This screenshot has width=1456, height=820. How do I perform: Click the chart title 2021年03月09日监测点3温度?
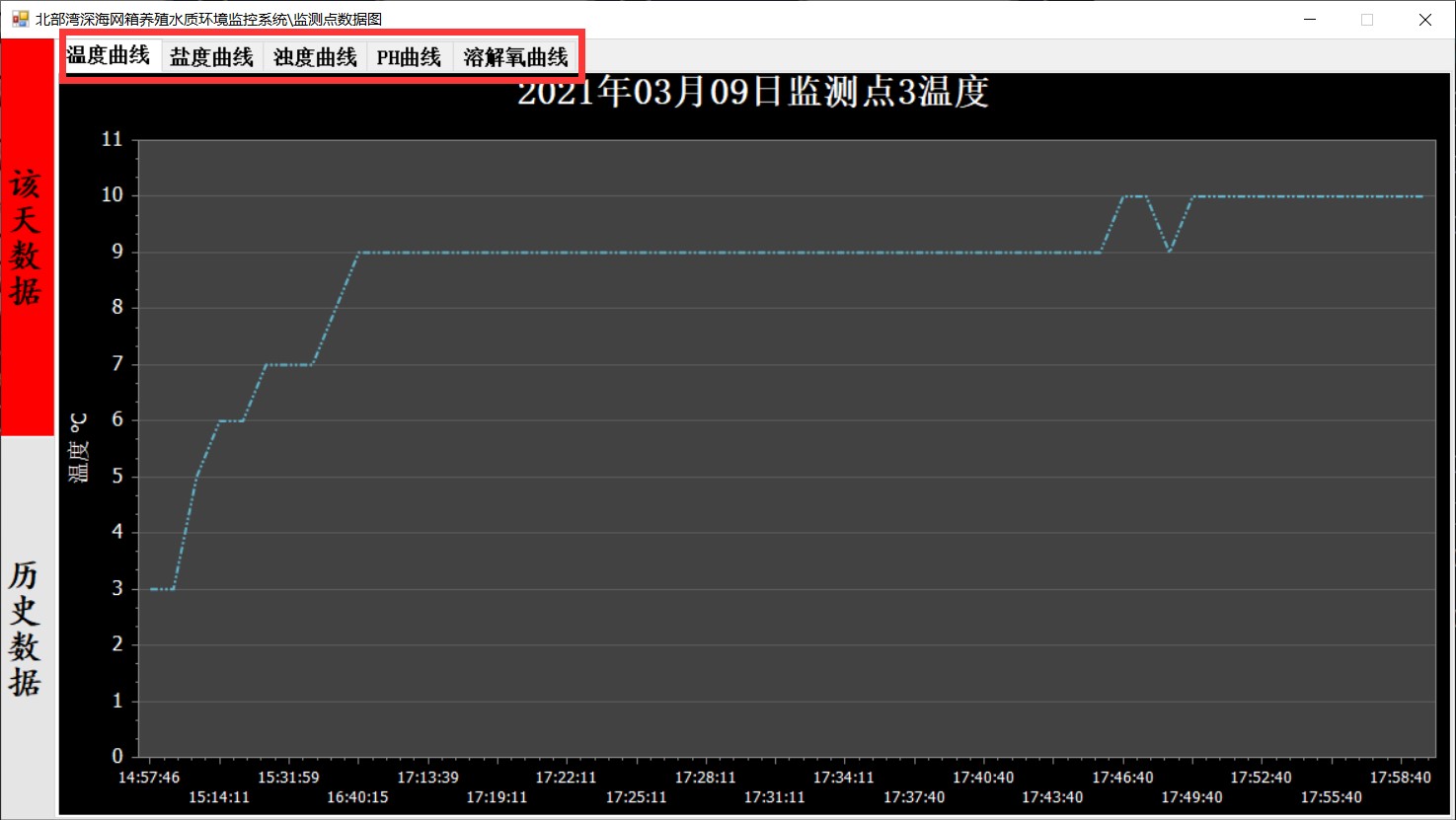[753, 92]
